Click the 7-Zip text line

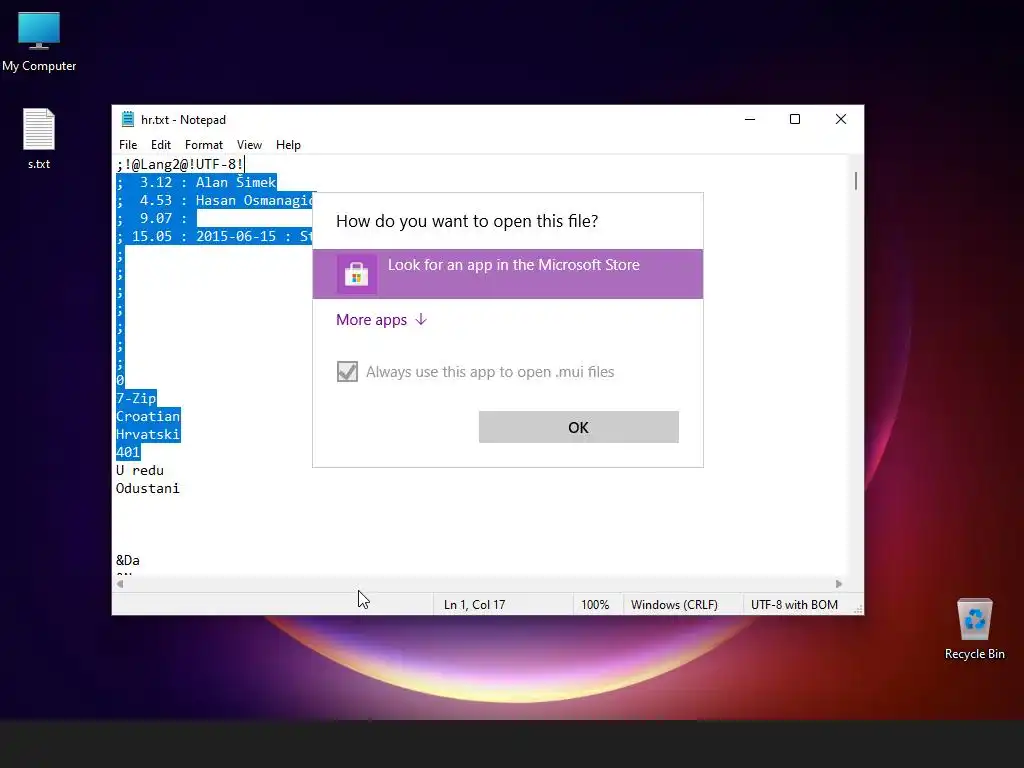coord(136,398)
